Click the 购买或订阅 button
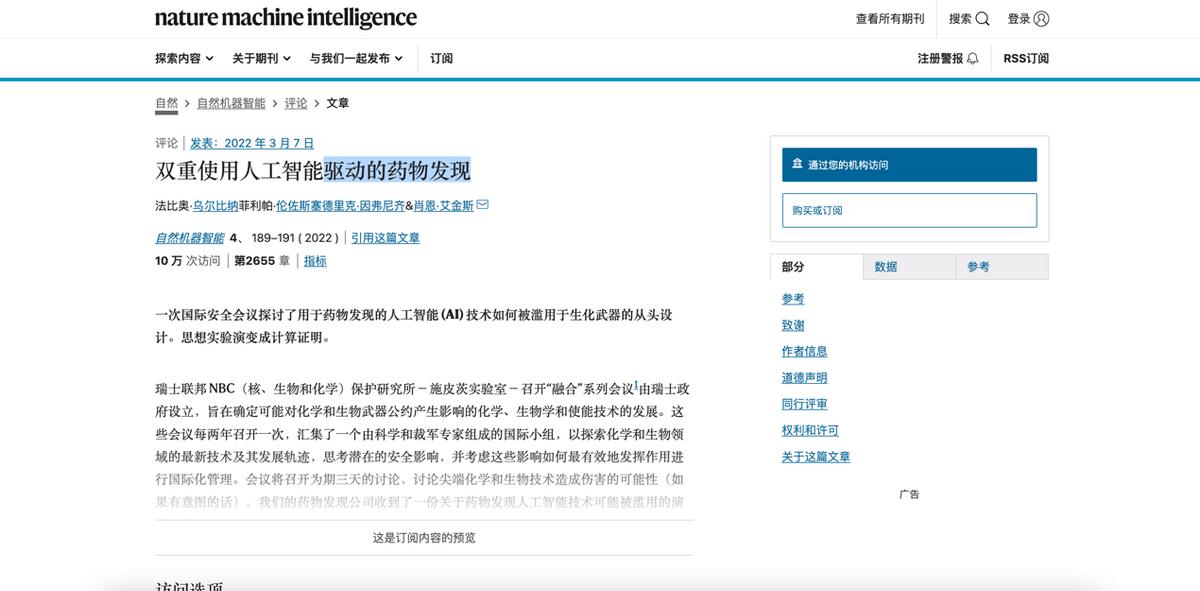 click(908, 210)
